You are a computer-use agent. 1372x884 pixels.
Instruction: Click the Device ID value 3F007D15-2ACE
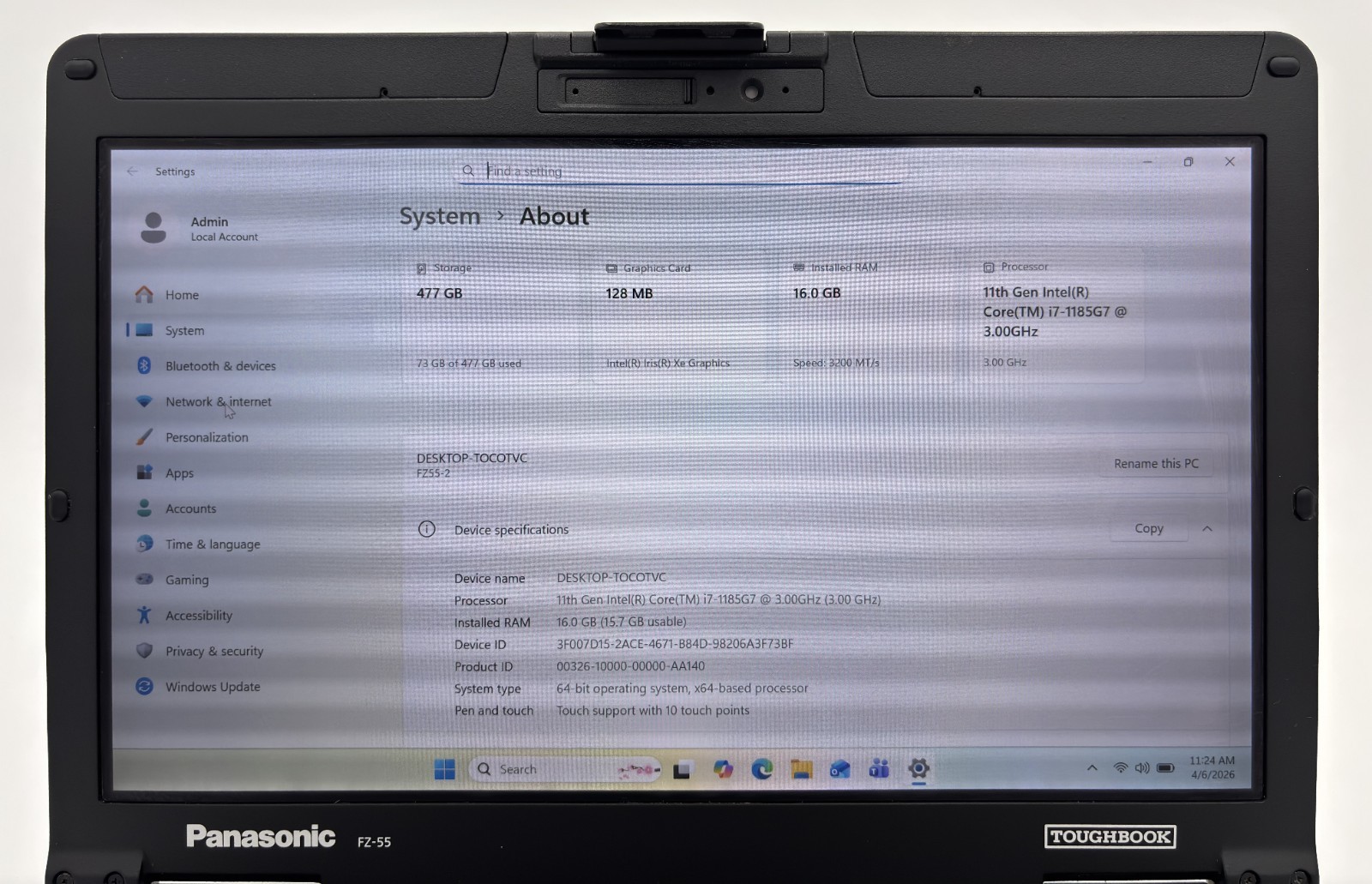point(675,644)
